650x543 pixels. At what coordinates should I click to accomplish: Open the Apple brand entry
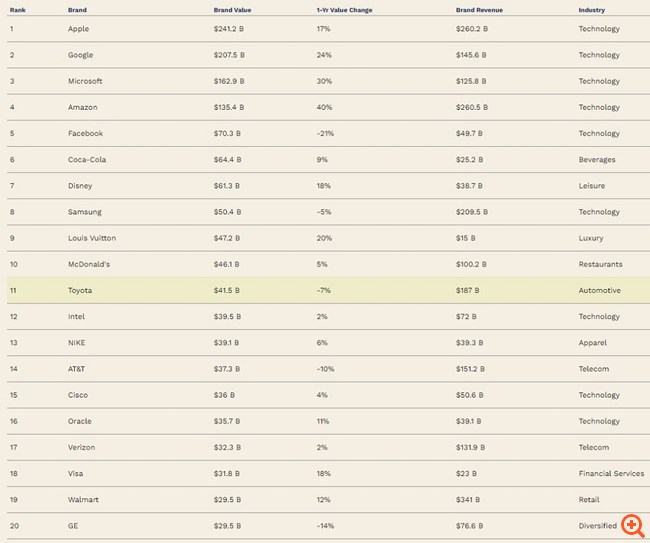coord(78,29)
